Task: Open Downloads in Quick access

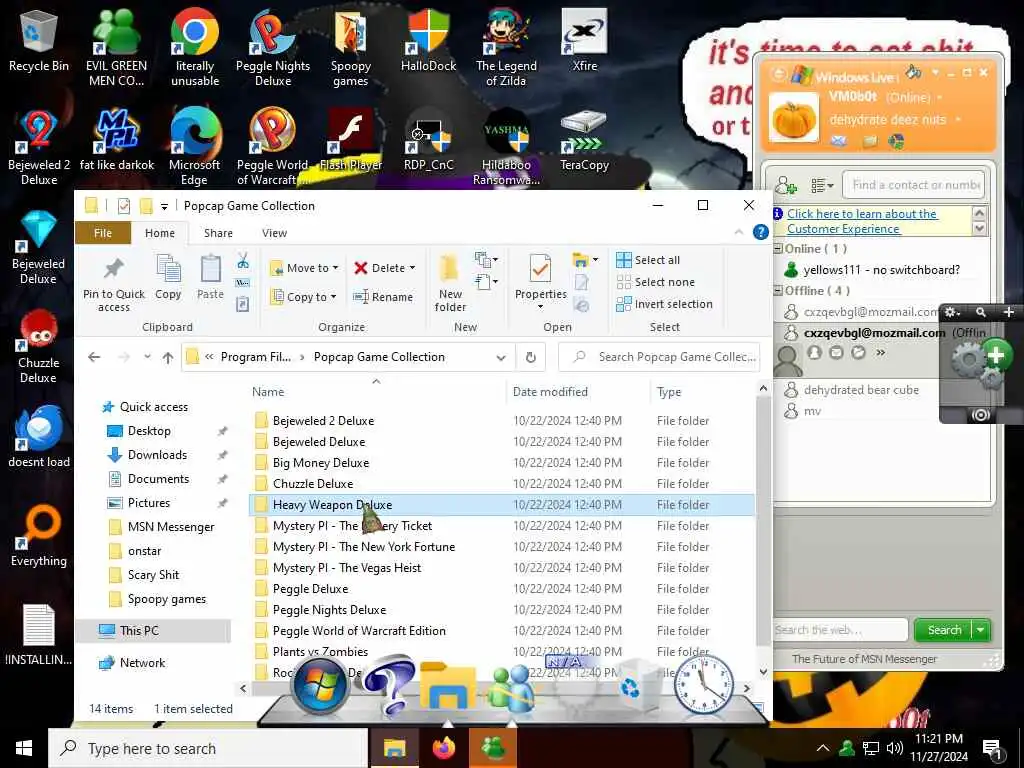Action: tap(157, 455)
